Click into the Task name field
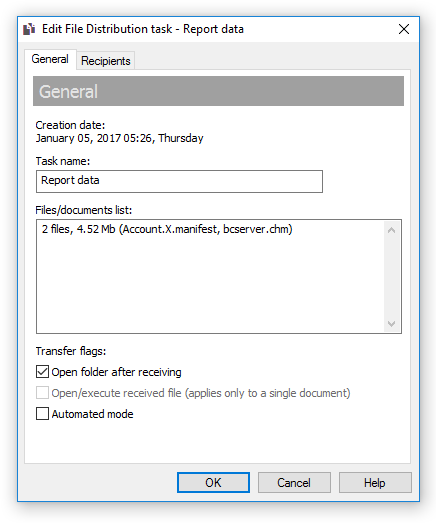This screenshot has width=436, height=523. coord(179,181)
